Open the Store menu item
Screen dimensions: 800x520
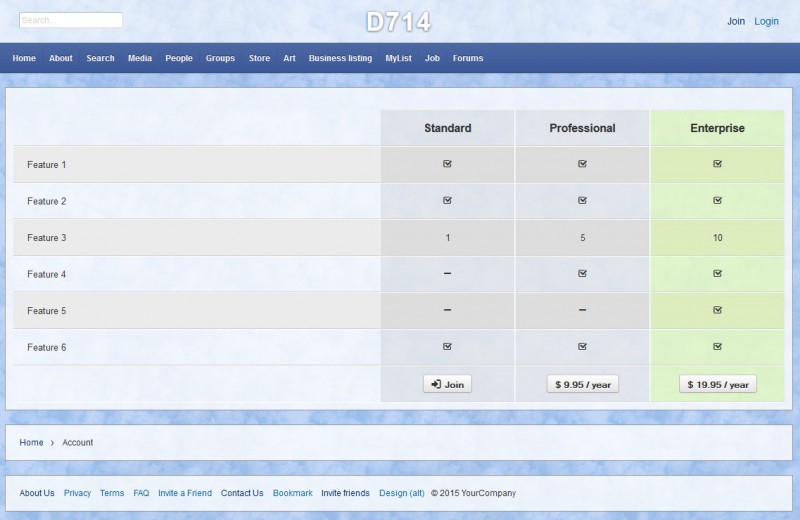click(x=260, y=58)
